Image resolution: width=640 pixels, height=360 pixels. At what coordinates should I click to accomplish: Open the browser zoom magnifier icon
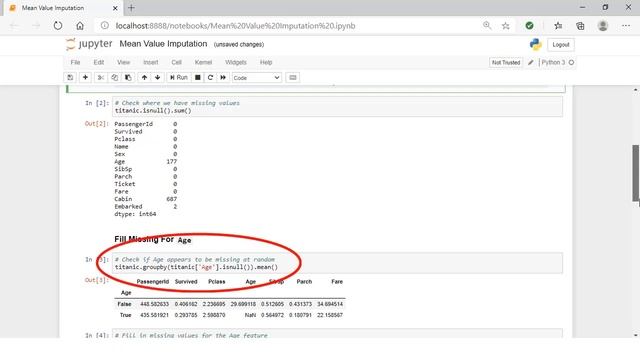(x=487, y=26)
